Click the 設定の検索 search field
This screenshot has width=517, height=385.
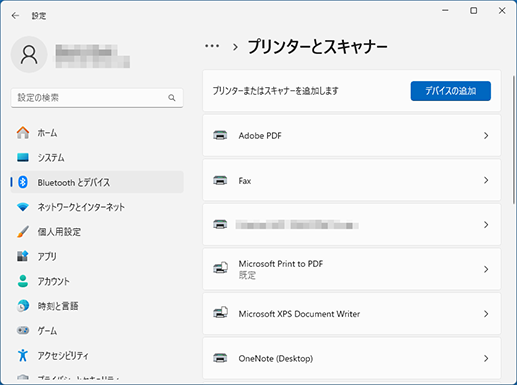click(97, 98)
